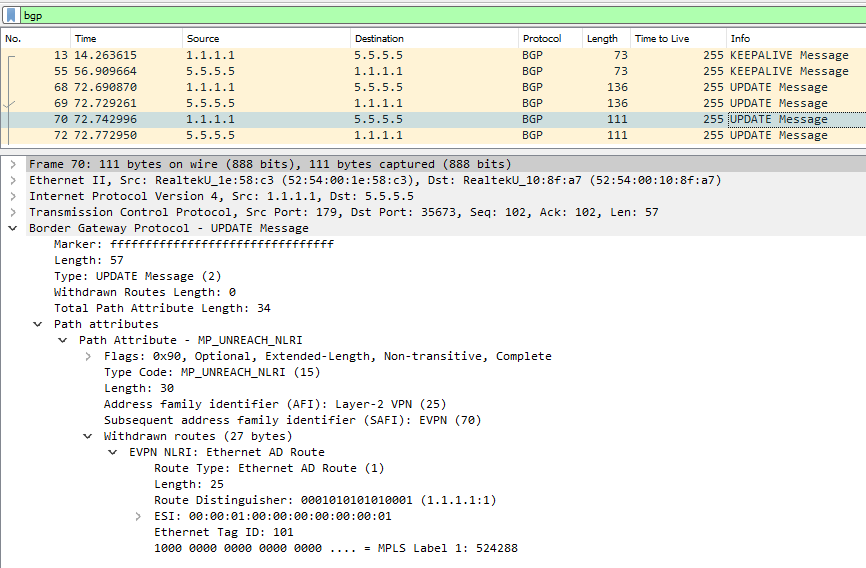Select packet number 13 KEEPALIVE row
The width and height of the screenshot is (866, 568).
click(x=400, y=55)
